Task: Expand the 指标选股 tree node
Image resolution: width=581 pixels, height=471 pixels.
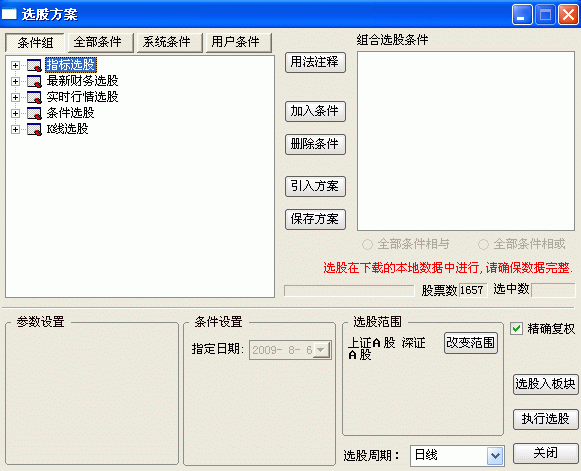Action: 15,66
